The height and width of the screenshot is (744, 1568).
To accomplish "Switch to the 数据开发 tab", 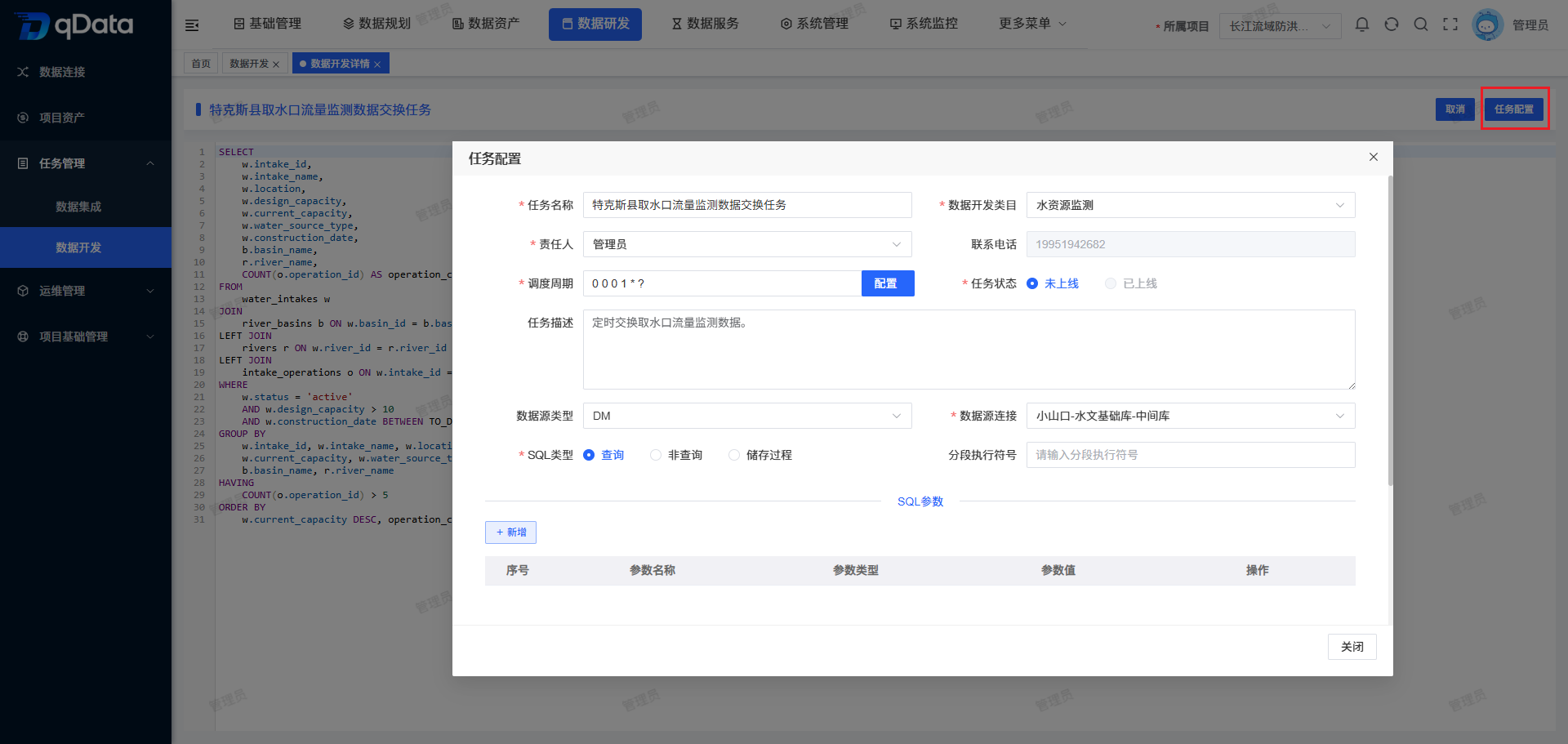I will (x=249, y=64).
